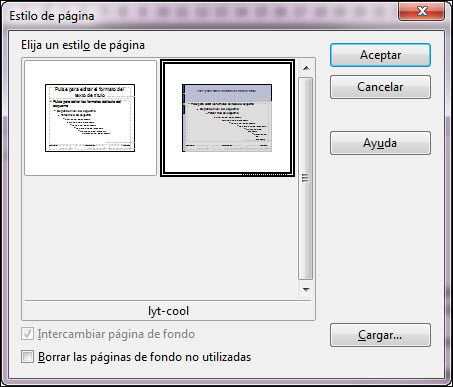
Task: Click the scrollbar up arrow
Action: (306, 68)
